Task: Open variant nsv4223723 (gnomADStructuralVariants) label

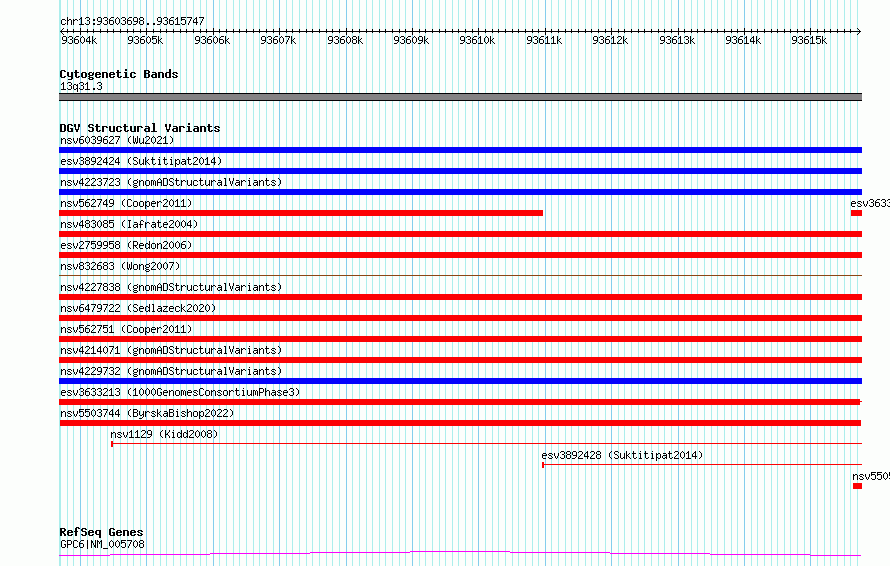Action: coord(171,182)
